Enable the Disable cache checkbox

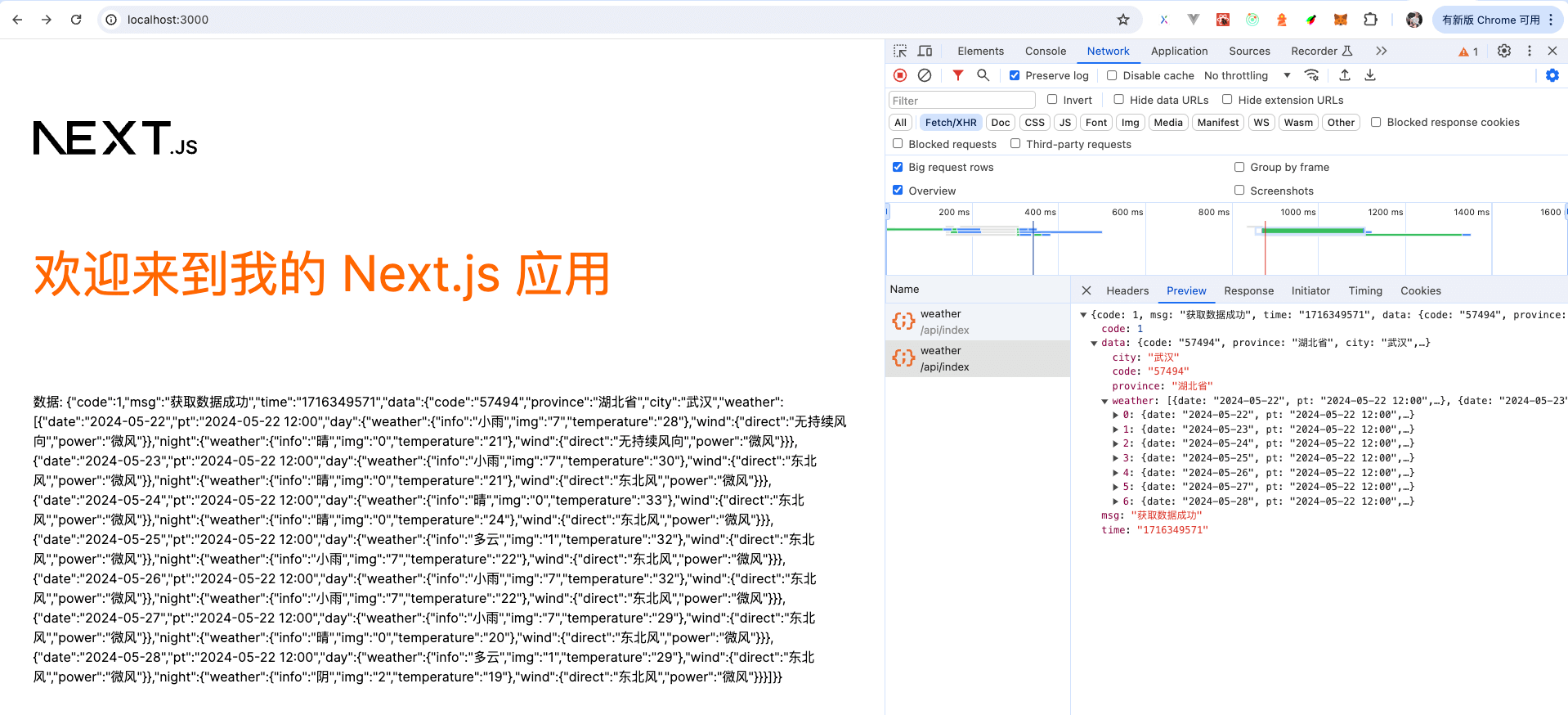[1112, 75]
